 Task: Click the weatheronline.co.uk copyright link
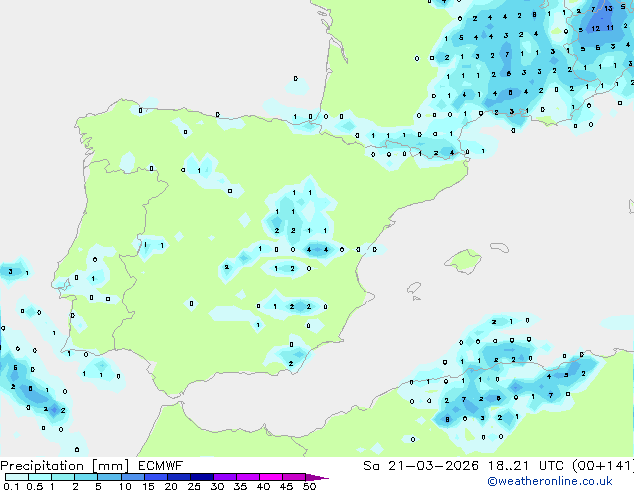click(x=550, y=481)
